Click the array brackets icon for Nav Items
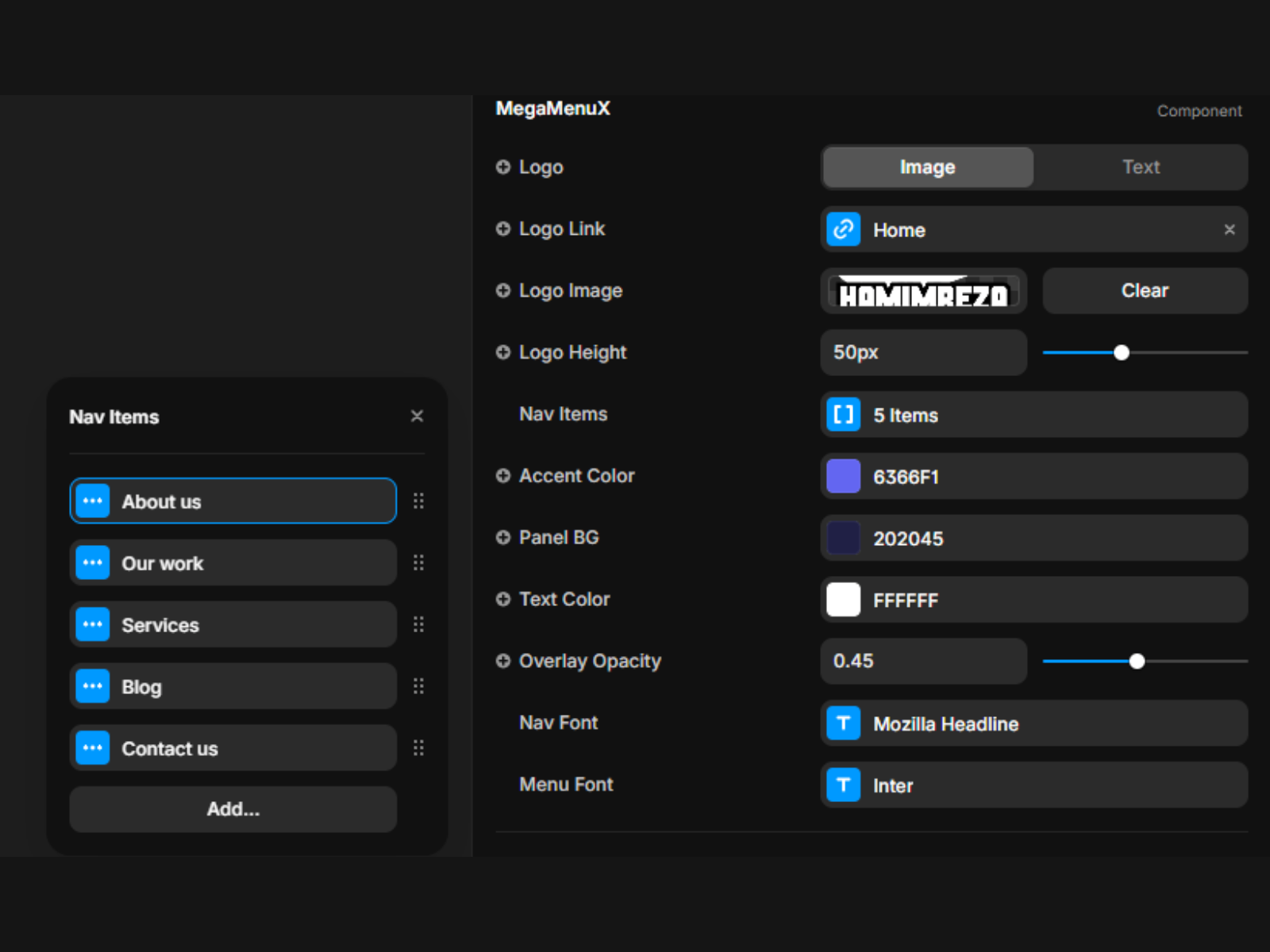The width and height of the screenshot is (1270, 952). tap(843, 415)
